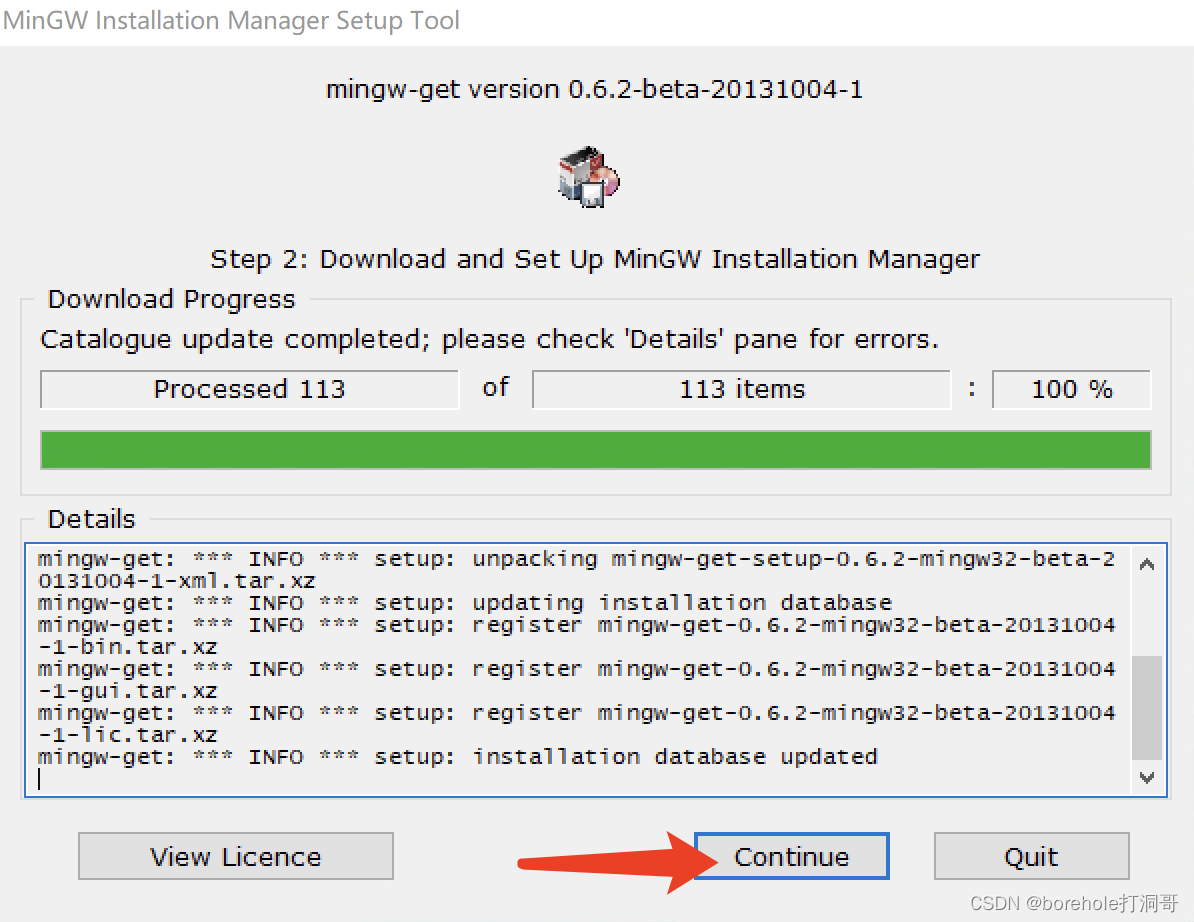Click the Details pane scroll-down arrow
Viewport: 1194px width, 922px height.
tap(1147, 777)
